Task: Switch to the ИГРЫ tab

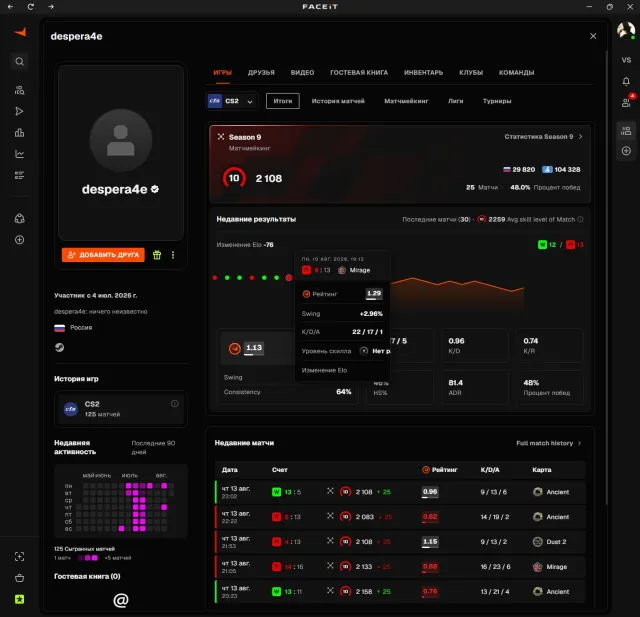Action: (x=222, y=73)
